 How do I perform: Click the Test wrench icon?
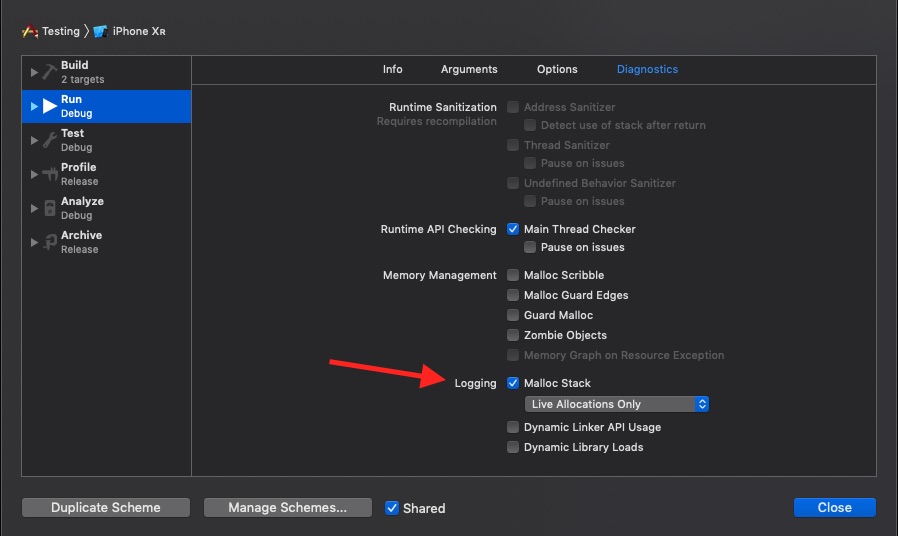(49, 140)
